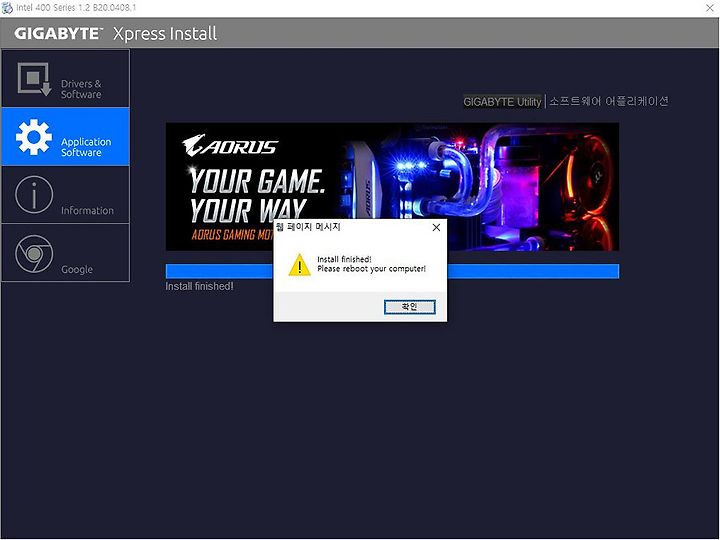Select the Application Software gear icon

(x=34, y=137)
